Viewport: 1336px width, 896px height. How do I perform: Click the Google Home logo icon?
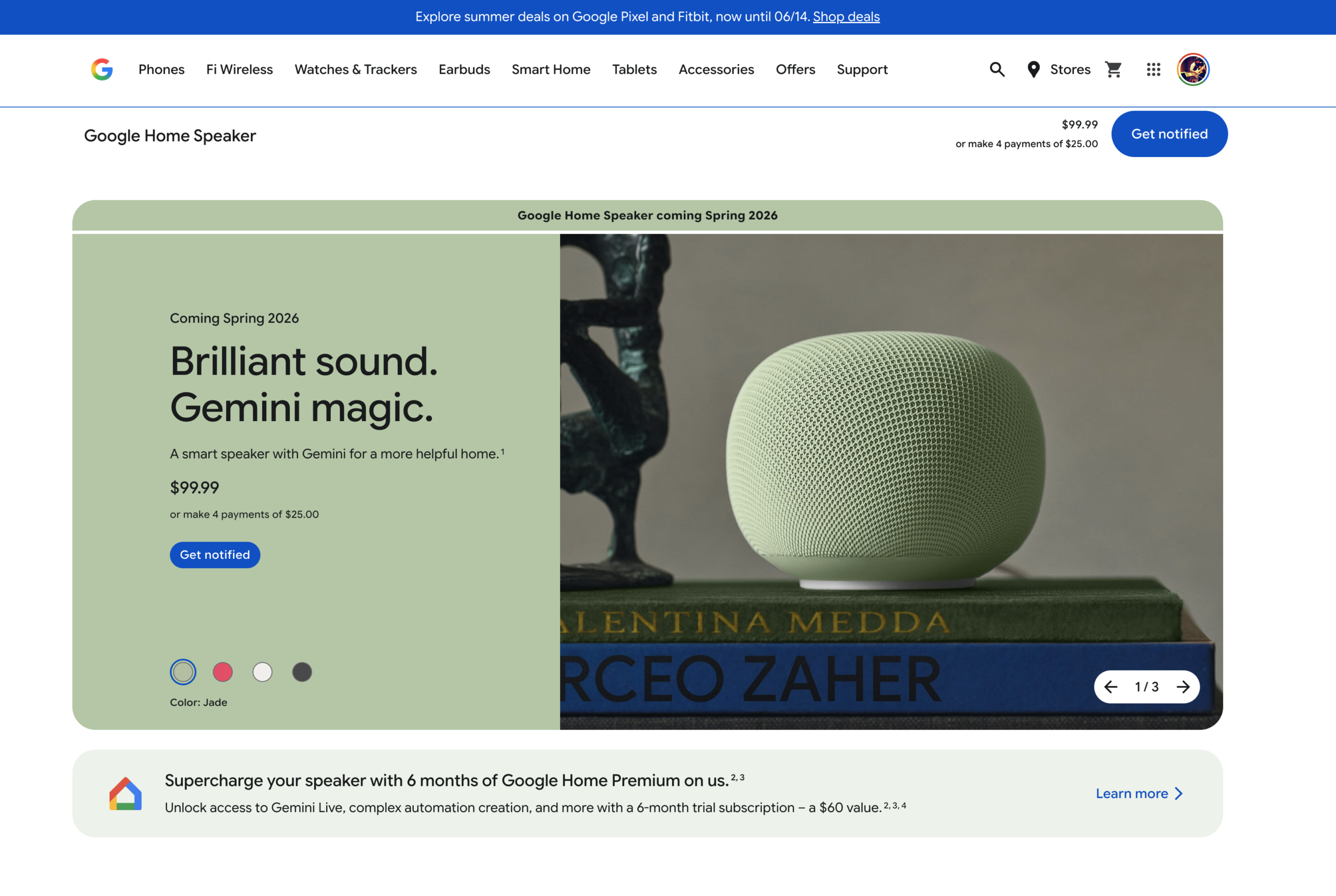(x=125, y=793)
